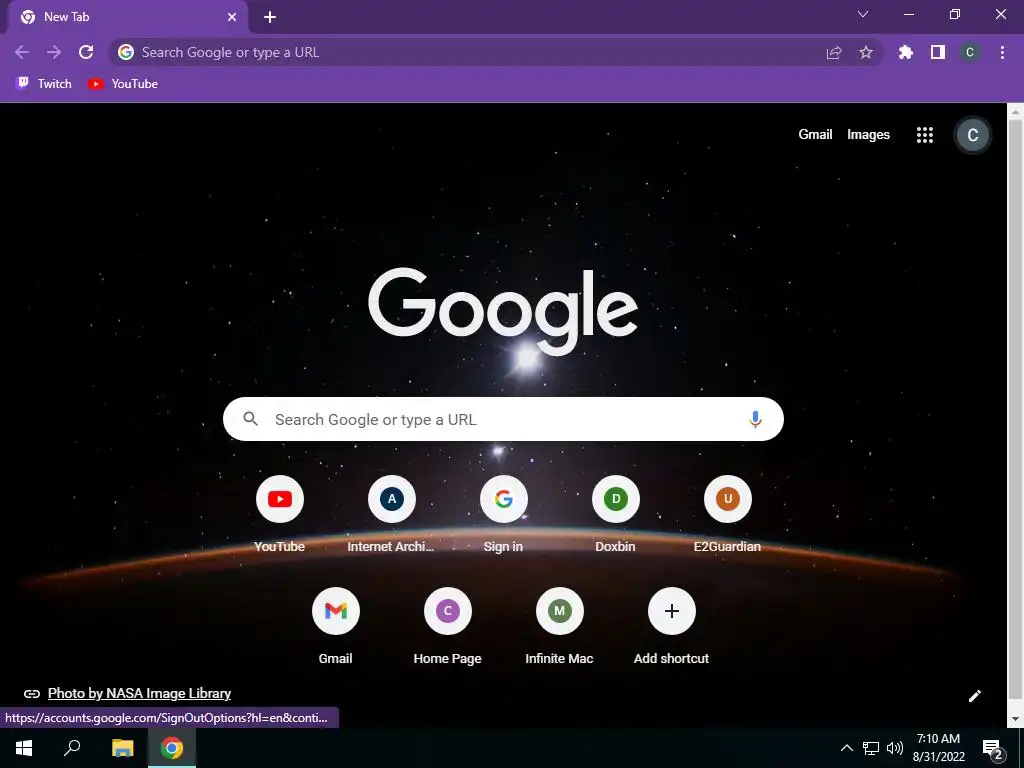Start voice search with microphone icon

point(755,419)
